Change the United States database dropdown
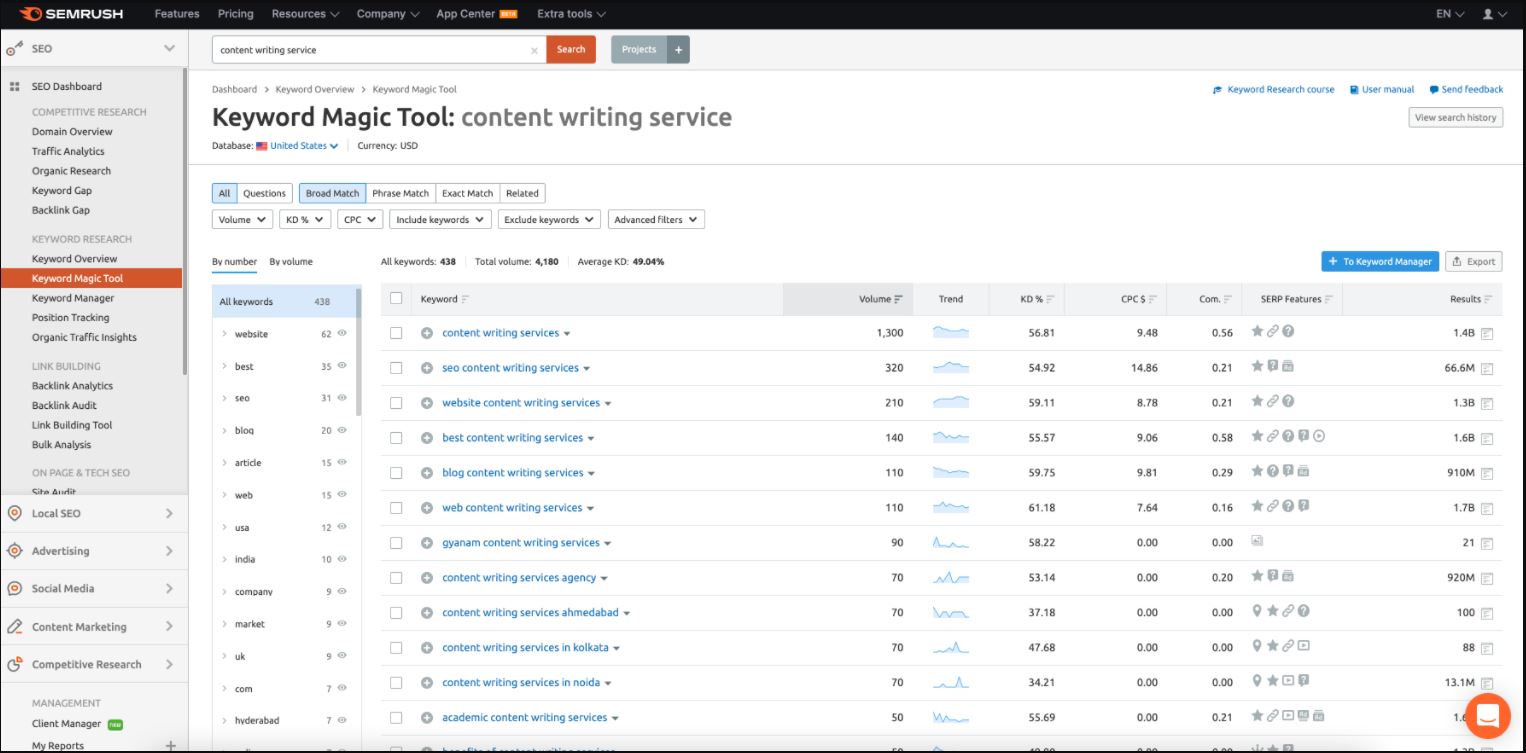 [303, 146]
